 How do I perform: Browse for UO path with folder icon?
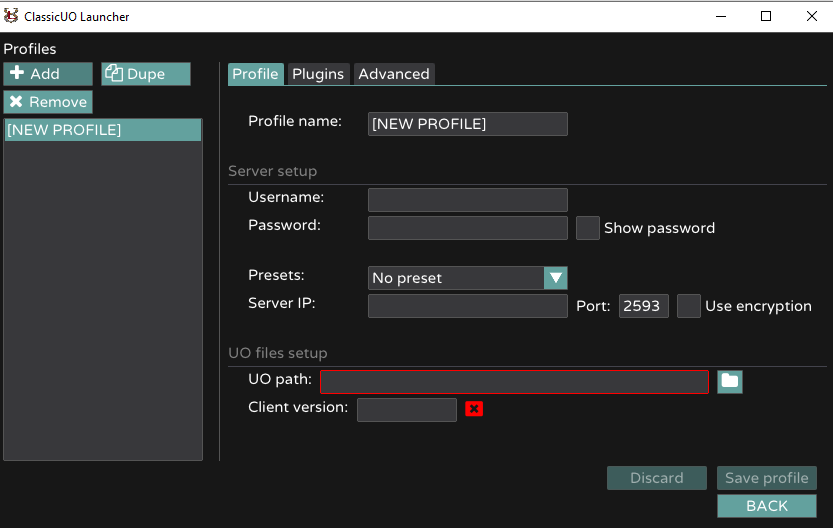coord(730,382)
